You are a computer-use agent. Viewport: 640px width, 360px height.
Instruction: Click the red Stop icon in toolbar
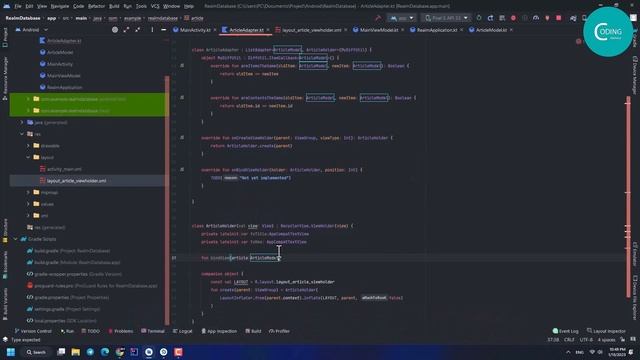point(559,18)
